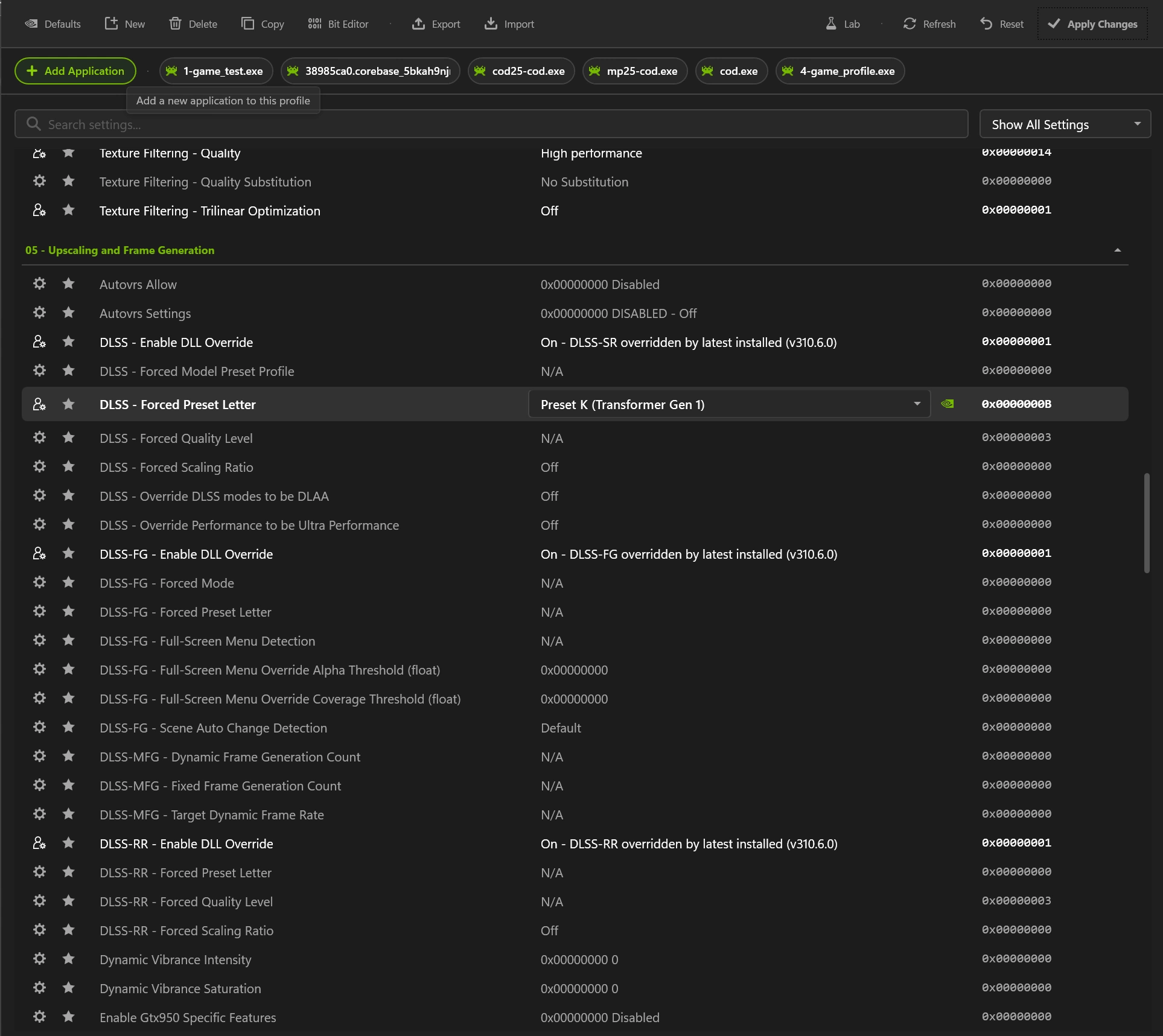Image resolution: width=1163 pixels, height=1036 pixels.
Task: Click Import in the toolbar
Action: [509, 24]
